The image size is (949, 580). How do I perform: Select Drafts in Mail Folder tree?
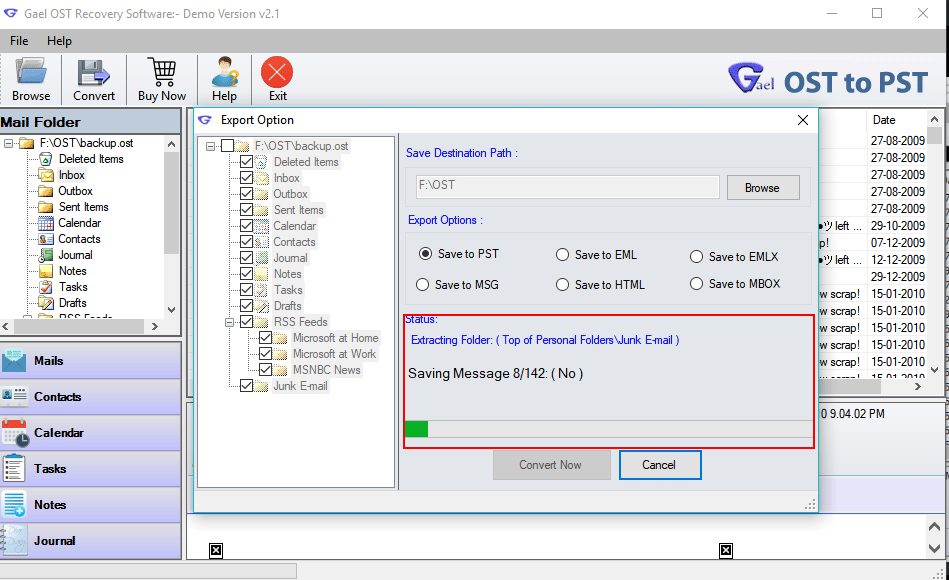(73, 303)
